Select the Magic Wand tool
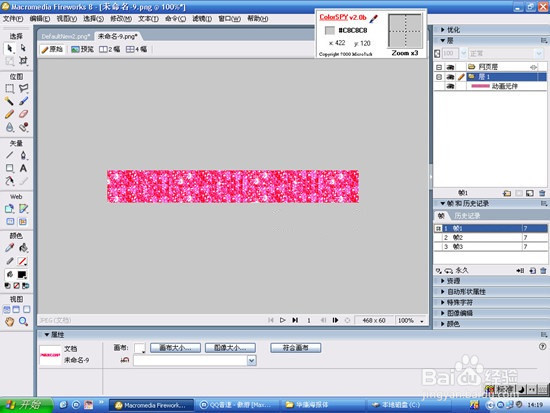 point(10,101)
